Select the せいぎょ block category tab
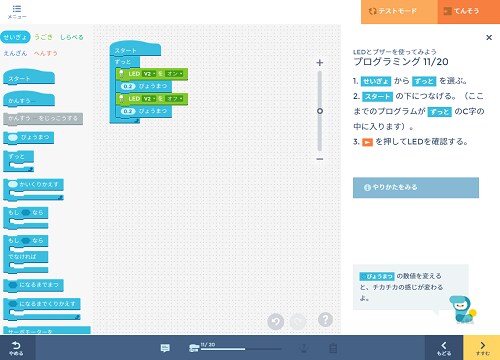 coord(15,37)
